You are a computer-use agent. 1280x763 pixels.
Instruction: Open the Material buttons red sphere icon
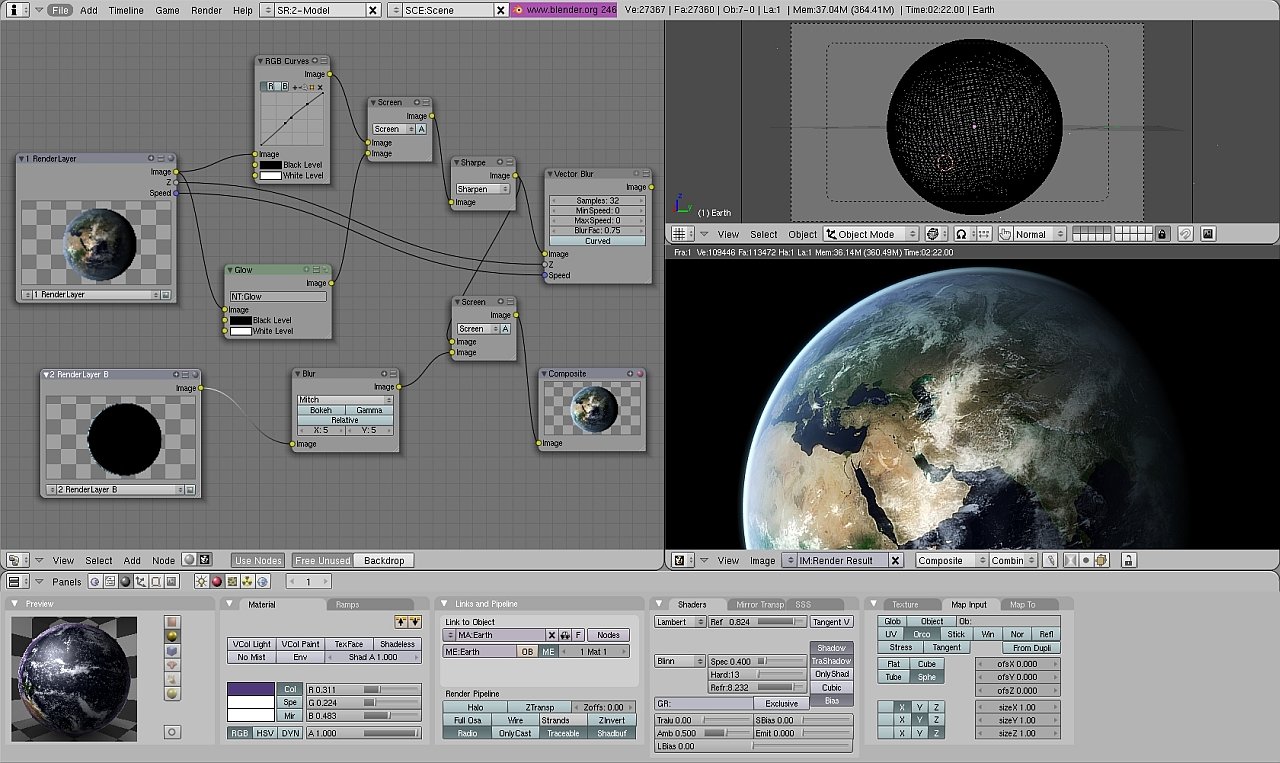(x=216, y=581)
